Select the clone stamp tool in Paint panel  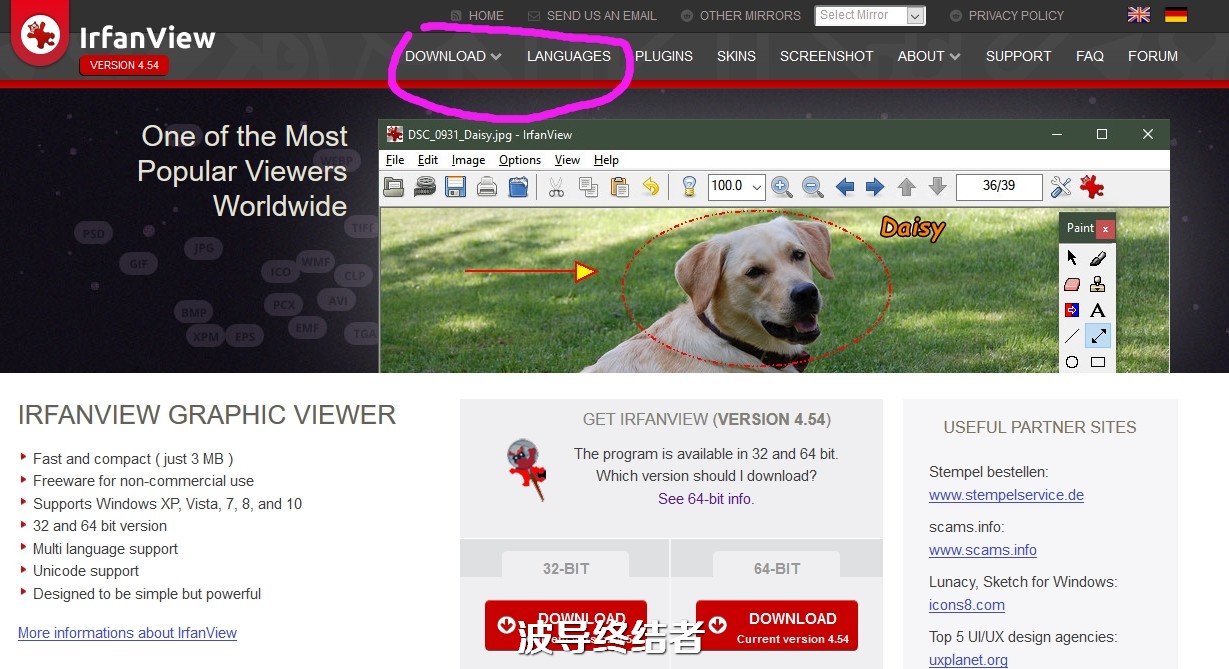[1098, 284]
